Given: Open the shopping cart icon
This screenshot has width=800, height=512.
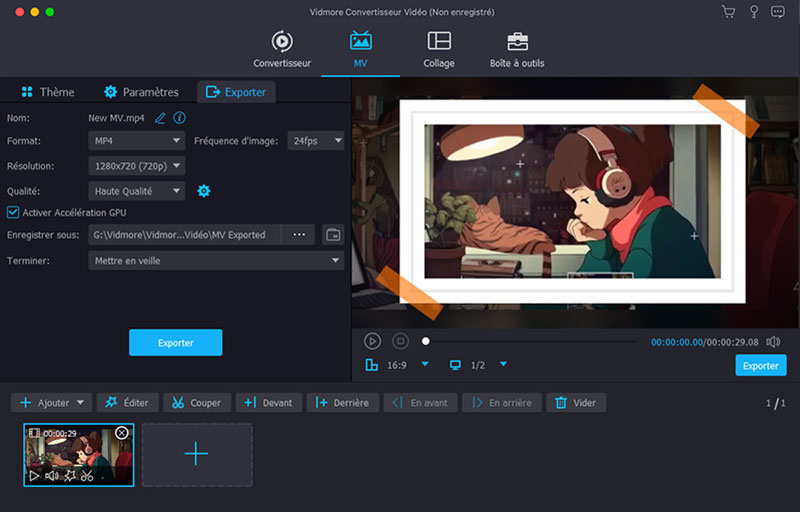Looking at the screenshot, I should click(729, 12).
